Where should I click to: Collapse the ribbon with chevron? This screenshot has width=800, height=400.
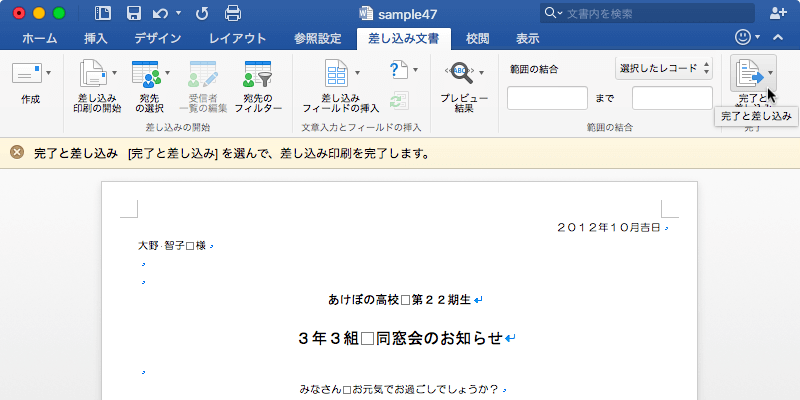778,37
